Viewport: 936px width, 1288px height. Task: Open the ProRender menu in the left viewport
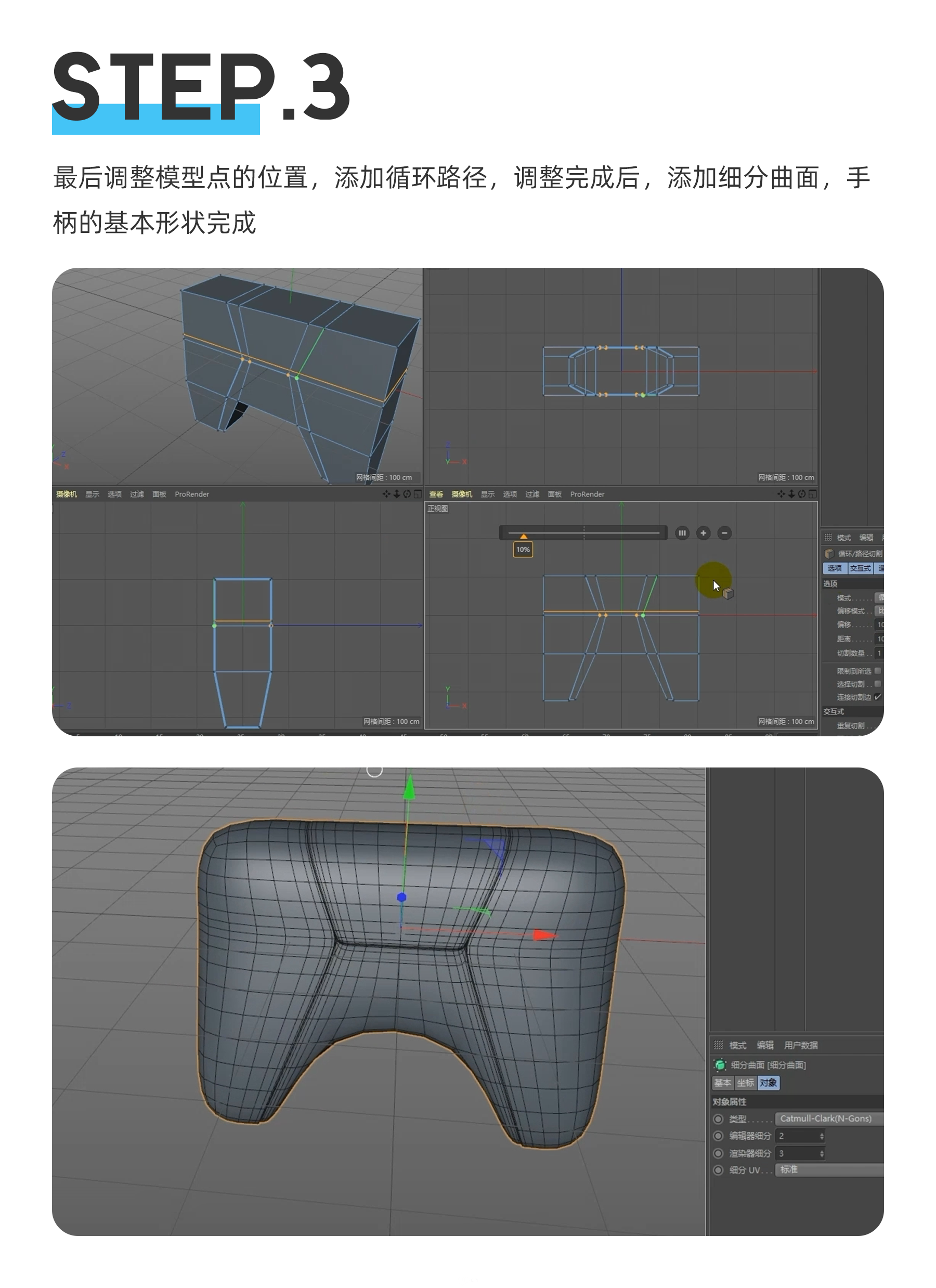(191, 494)
